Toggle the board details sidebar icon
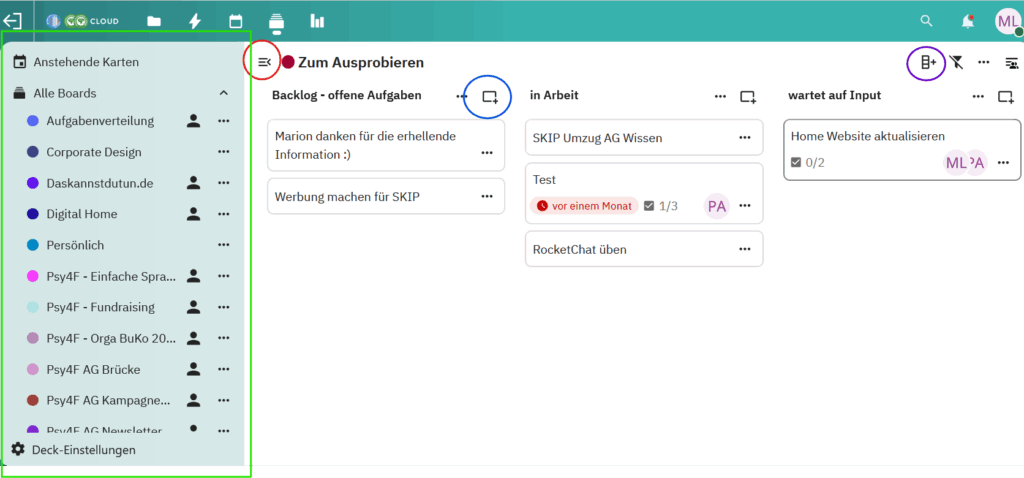 pos(1011,62)
